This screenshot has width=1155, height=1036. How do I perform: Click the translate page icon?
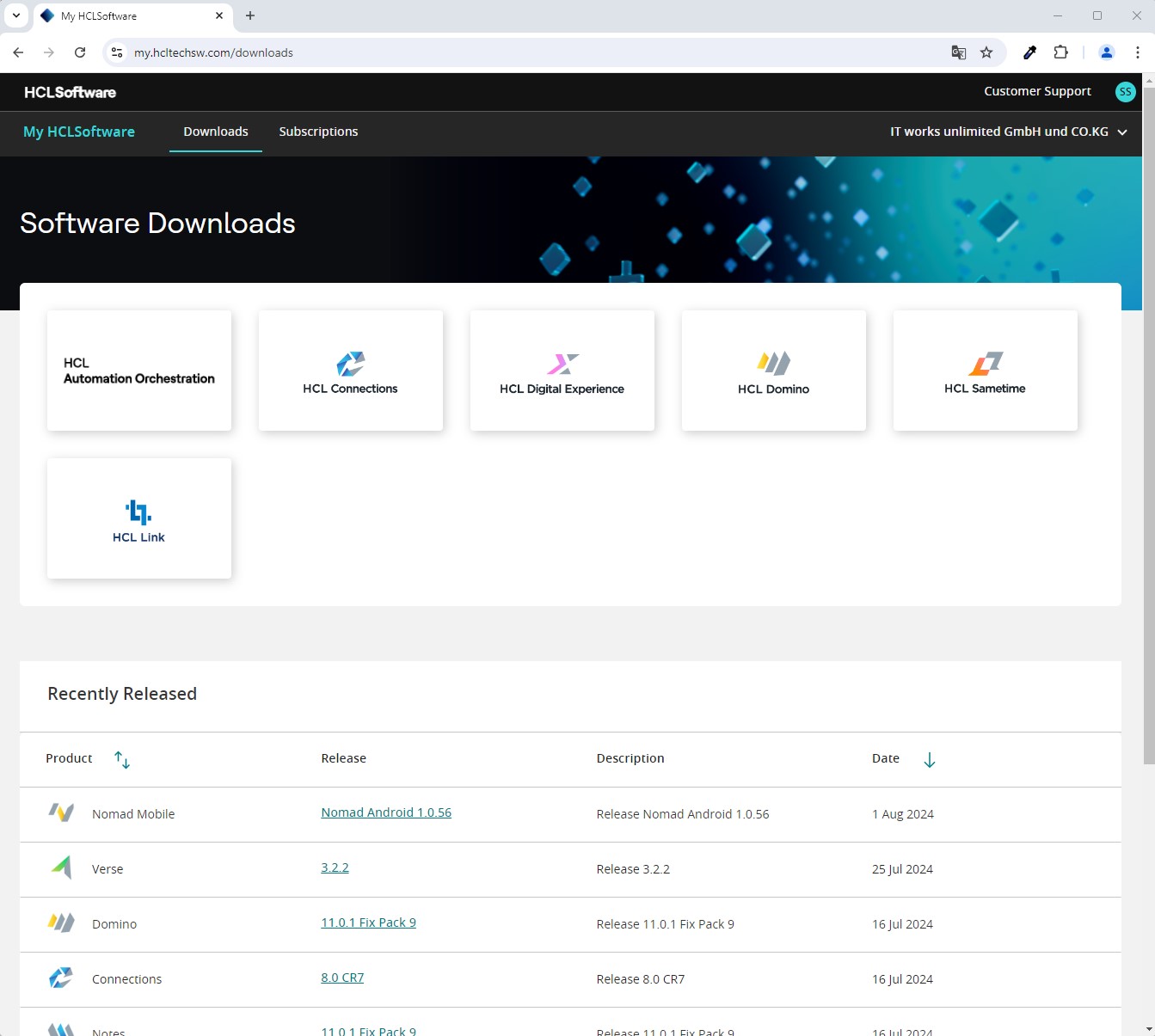pos(959,52)
